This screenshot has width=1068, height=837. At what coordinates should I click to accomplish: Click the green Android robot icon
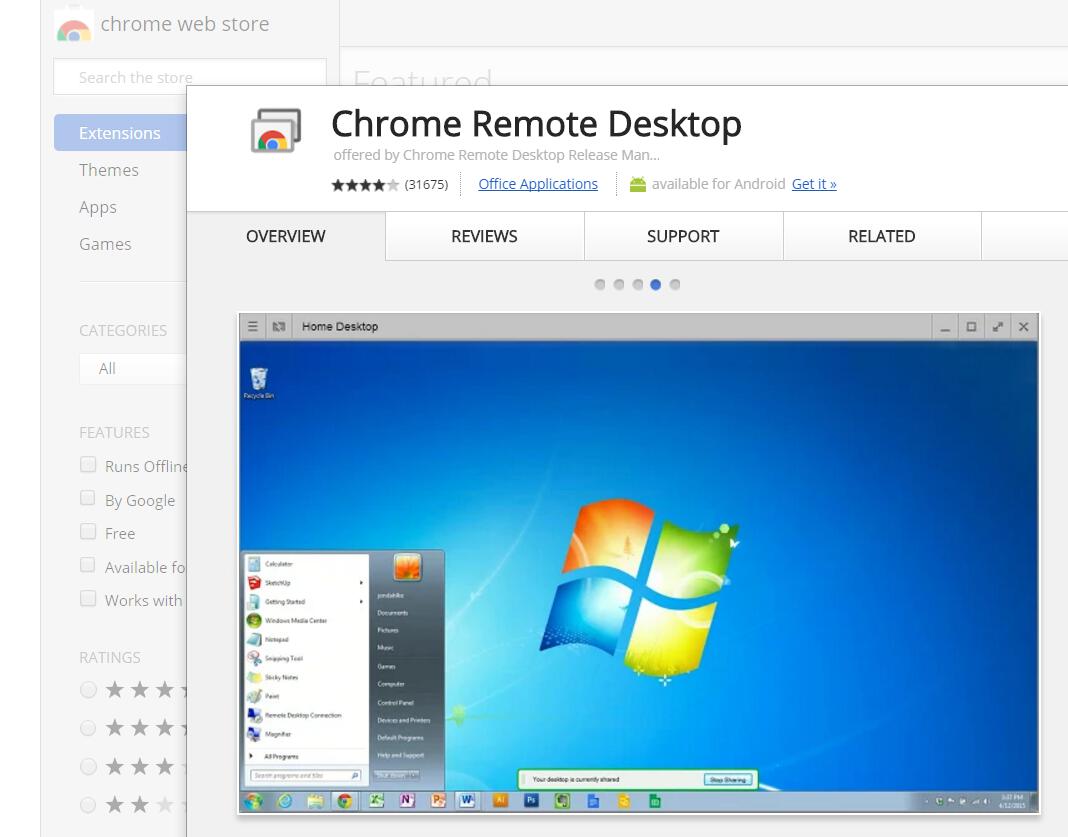[x=638, y=184]
